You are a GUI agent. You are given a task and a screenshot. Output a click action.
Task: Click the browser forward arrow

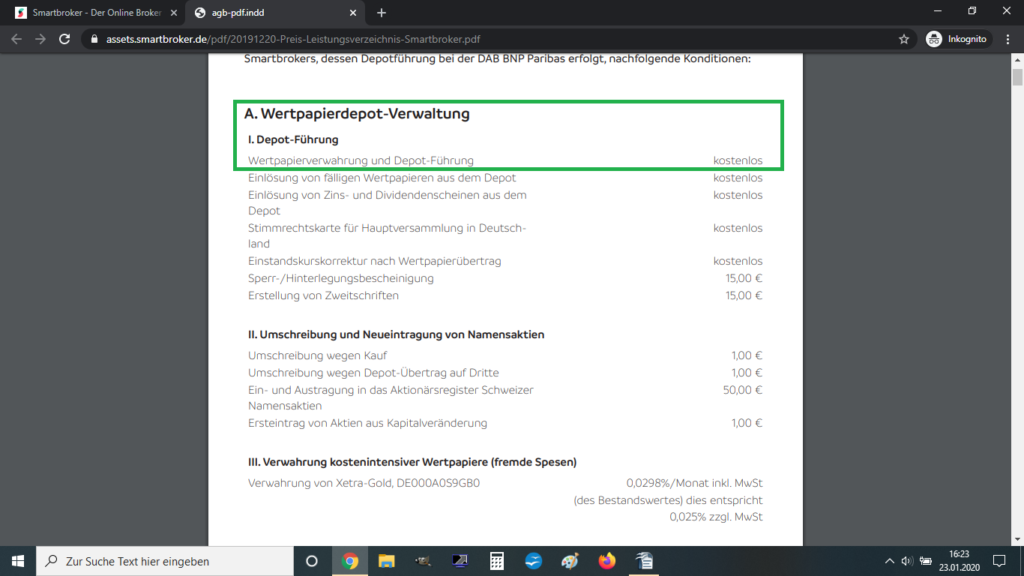[x=40, y=39]
